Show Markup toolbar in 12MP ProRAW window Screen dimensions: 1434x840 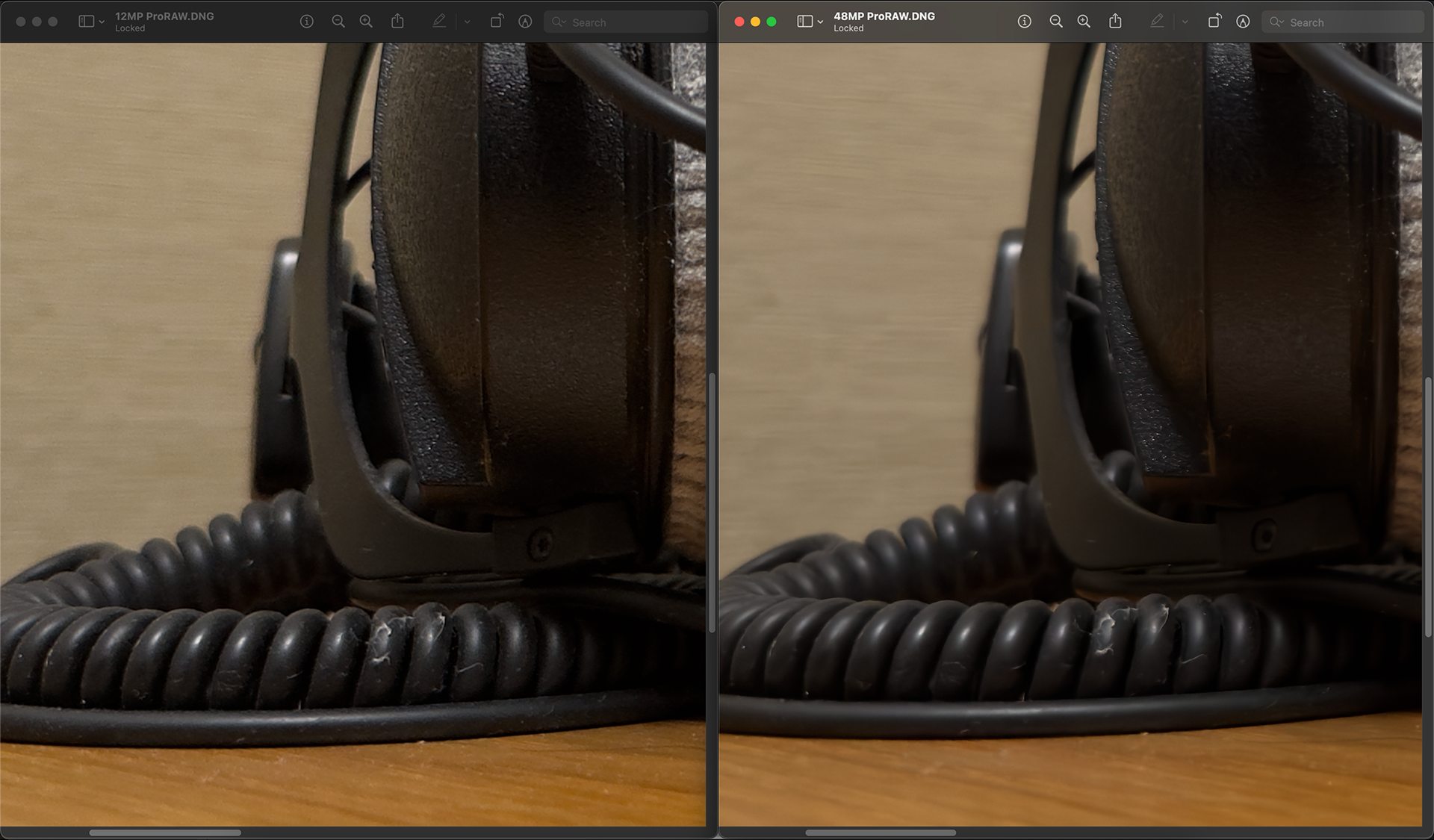click(526, 22)
